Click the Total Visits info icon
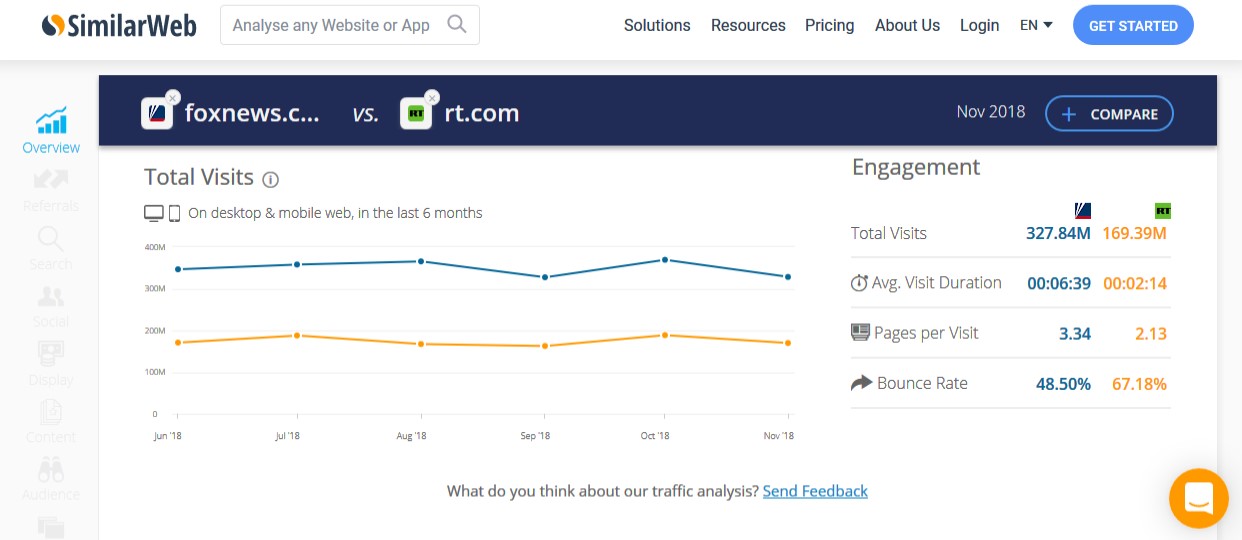 point(270,179)
